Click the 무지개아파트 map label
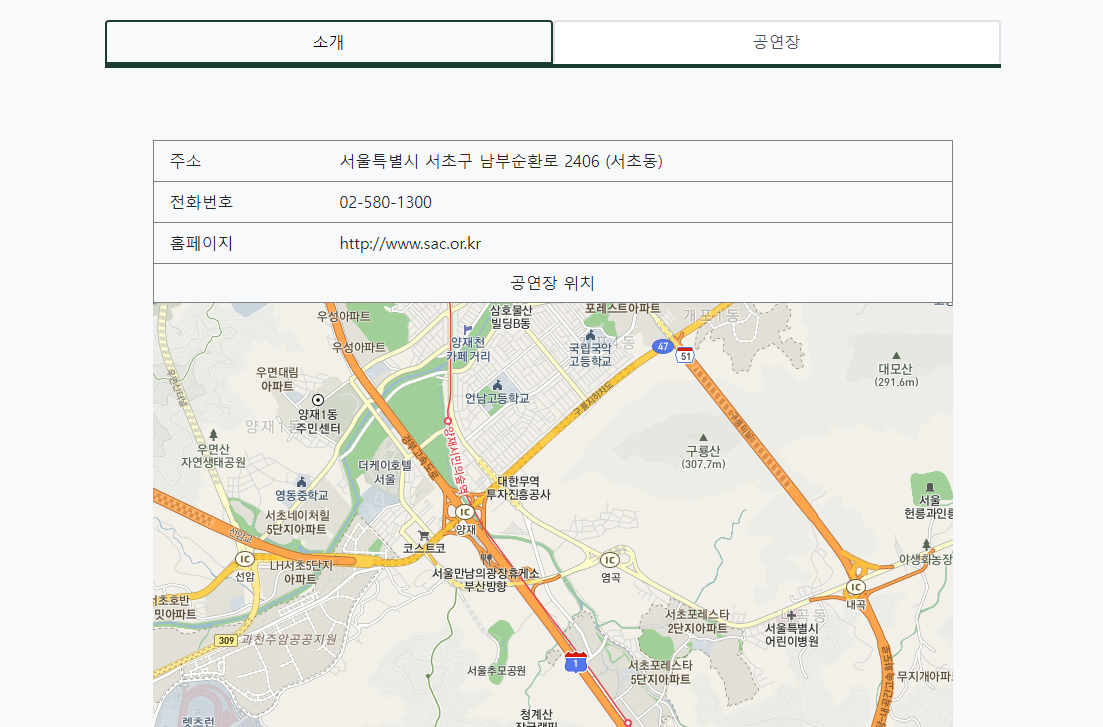The width and height of the screenshot is (1103, 727). [924, 676]
